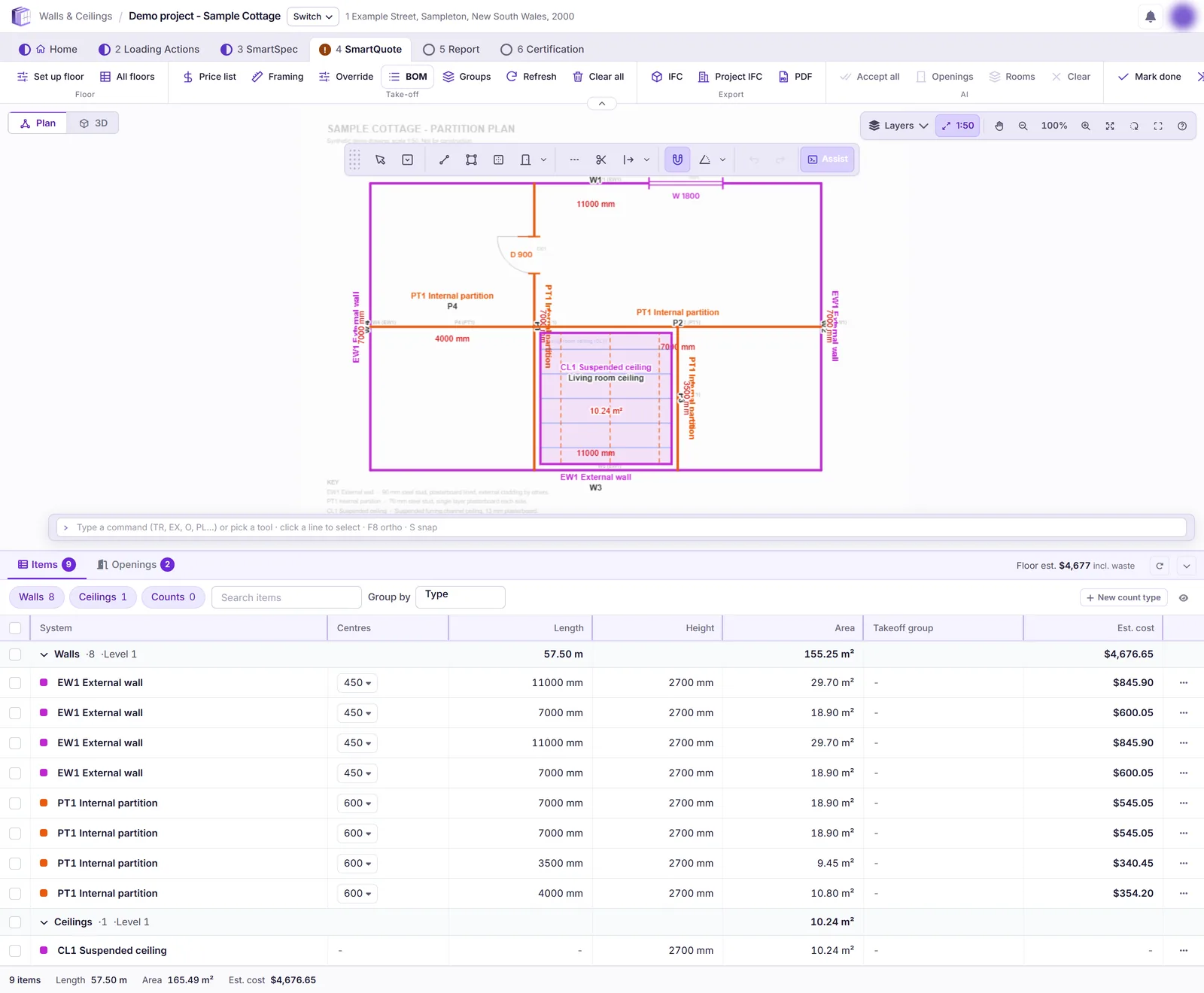Screen dimensions: 1204x993
Task: Toggle the magnet snap tool
Action: click(677, 159)
